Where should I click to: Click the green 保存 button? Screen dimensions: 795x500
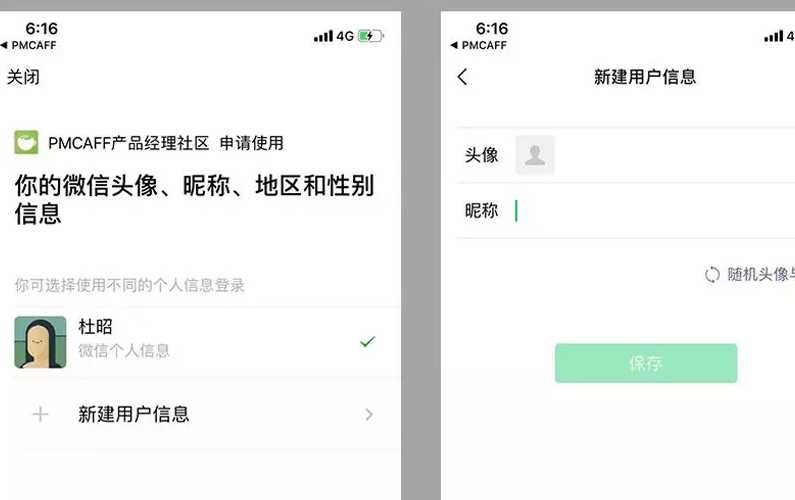point(646,363)
